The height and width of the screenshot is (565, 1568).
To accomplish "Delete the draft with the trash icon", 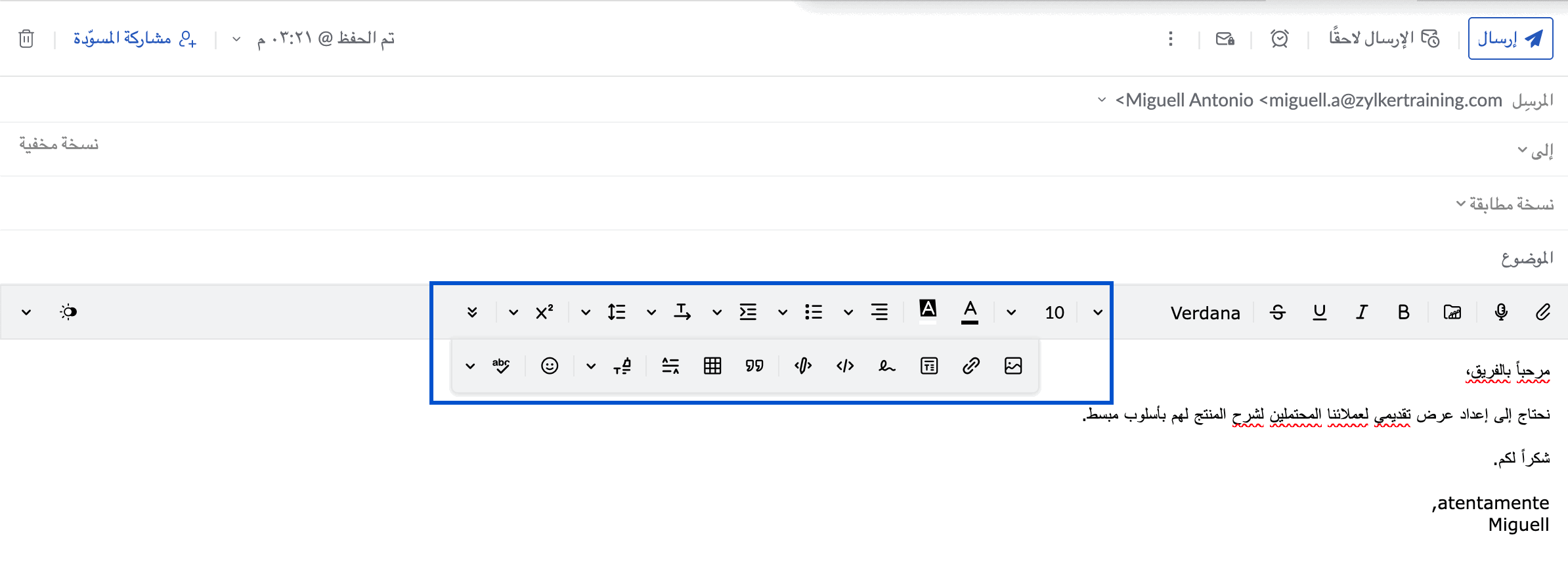I will [x=26, y=39].
